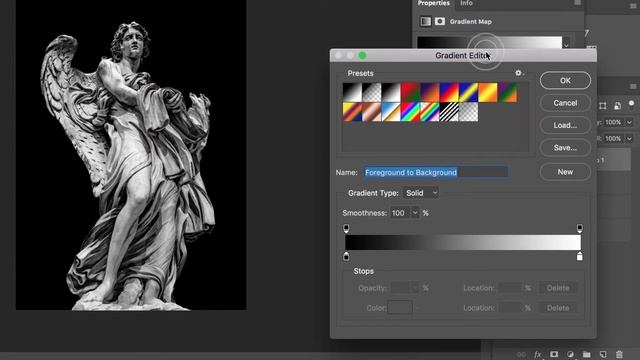Viewport: 640px width, 360px height.
Task: Create new fill or adjustment layer
Action: coord(570,354)
